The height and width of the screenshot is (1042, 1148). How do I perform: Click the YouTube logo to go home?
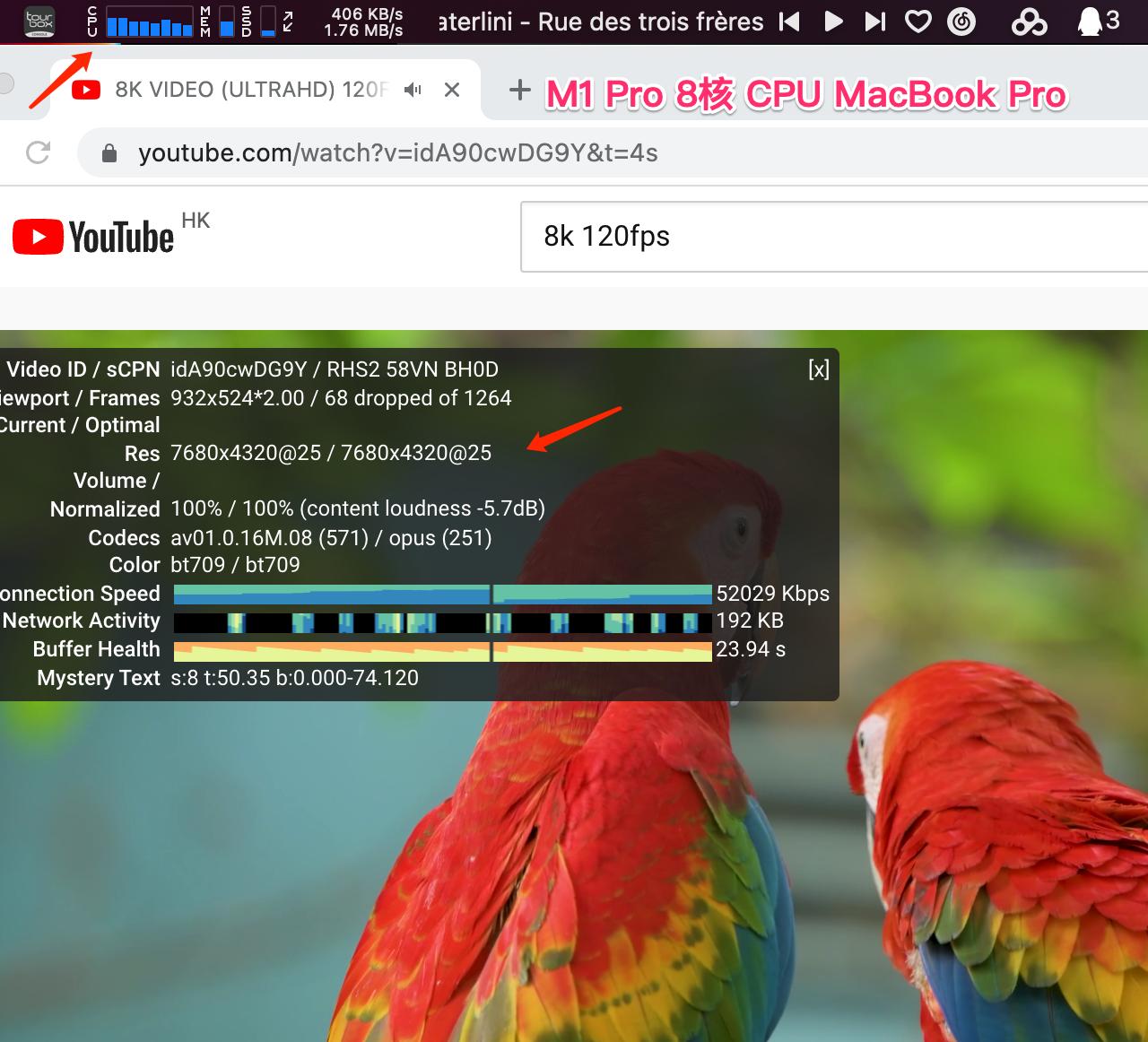(x=92, y=236)
